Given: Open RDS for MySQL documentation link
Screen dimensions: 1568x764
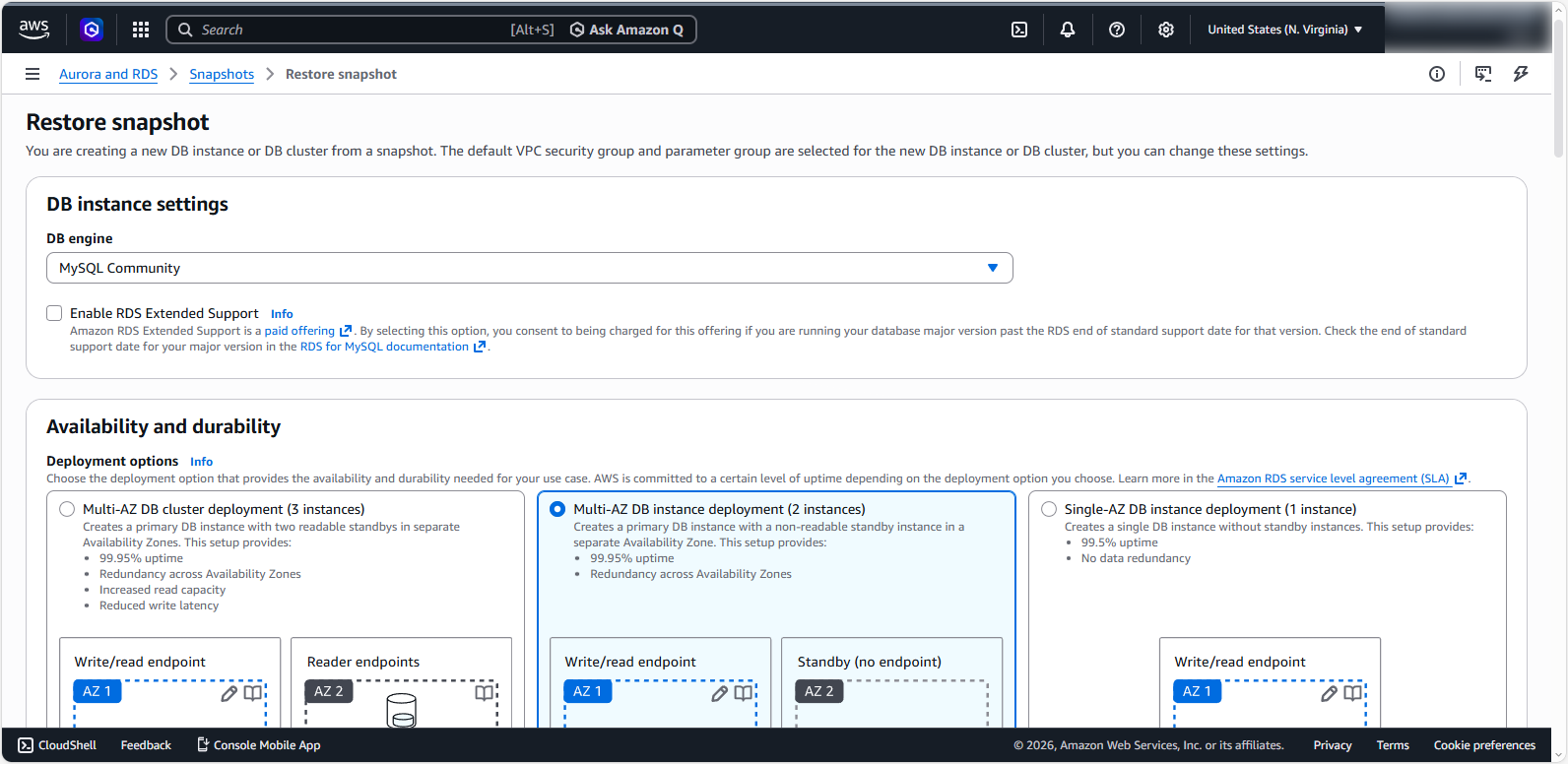Looking at the screenshot, I should pyautogui.click(x=393, y=347).
